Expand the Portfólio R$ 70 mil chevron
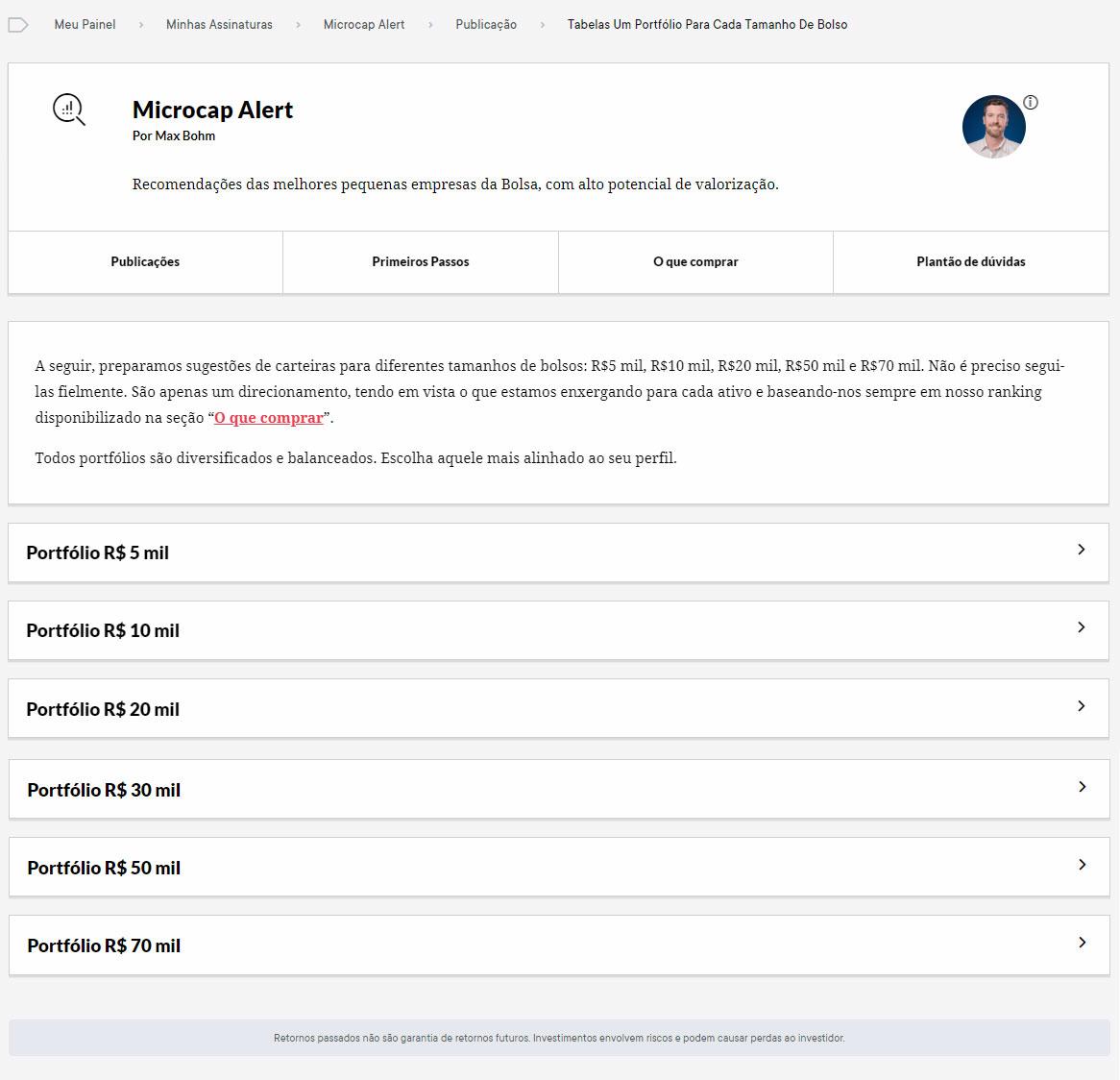 [1082, 943]
